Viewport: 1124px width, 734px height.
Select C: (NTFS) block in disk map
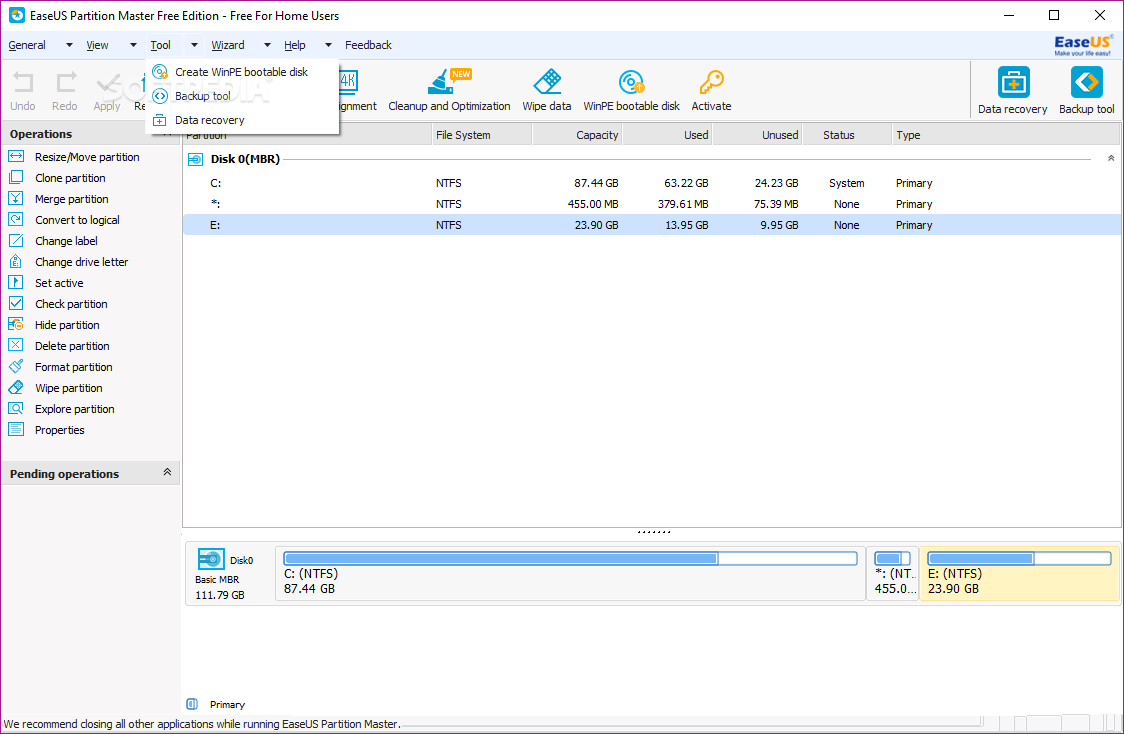pos(571,573)
